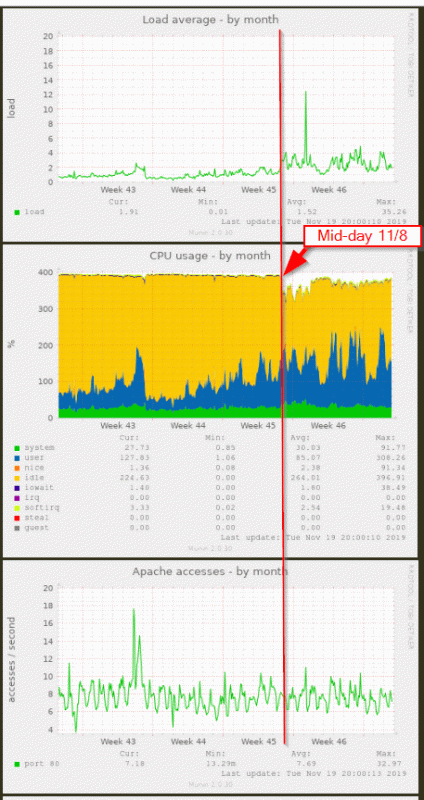Click 'Week 46' label on Load average graph
424x800 pixels.
point(329,190)
